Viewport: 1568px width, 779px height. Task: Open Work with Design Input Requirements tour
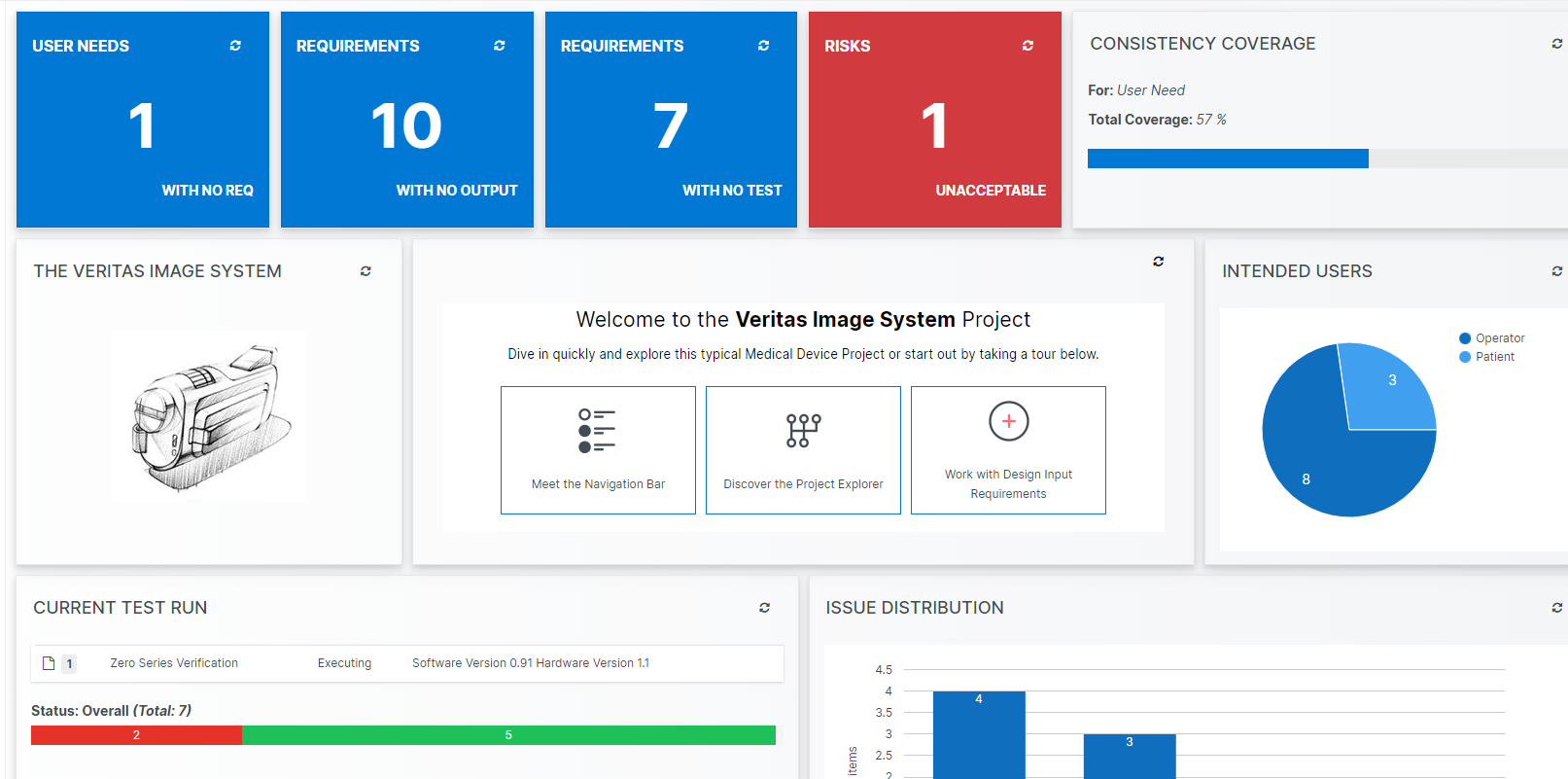pos(1008,450)
